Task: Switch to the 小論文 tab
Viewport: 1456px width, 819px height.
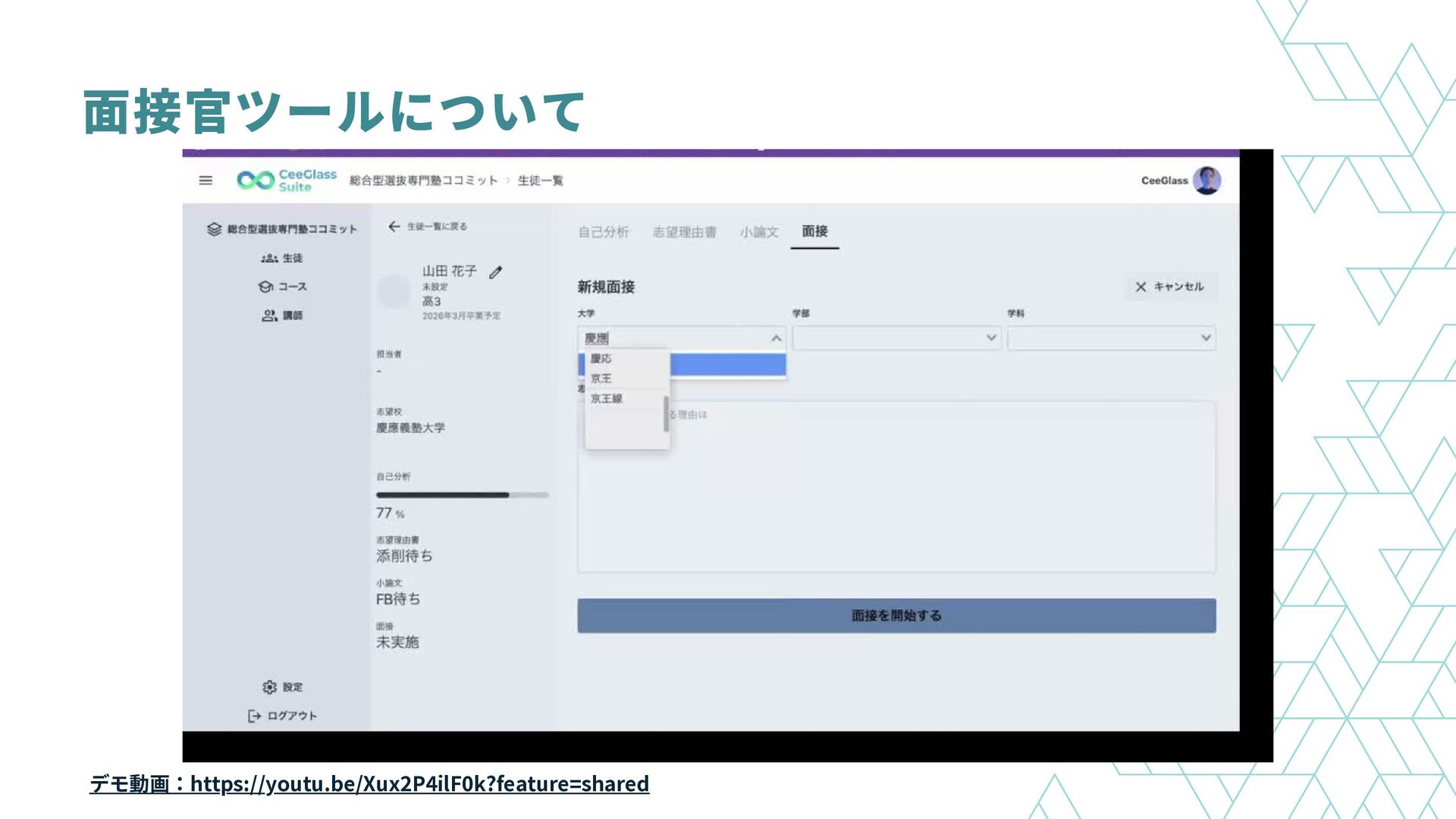Action: 759,232
